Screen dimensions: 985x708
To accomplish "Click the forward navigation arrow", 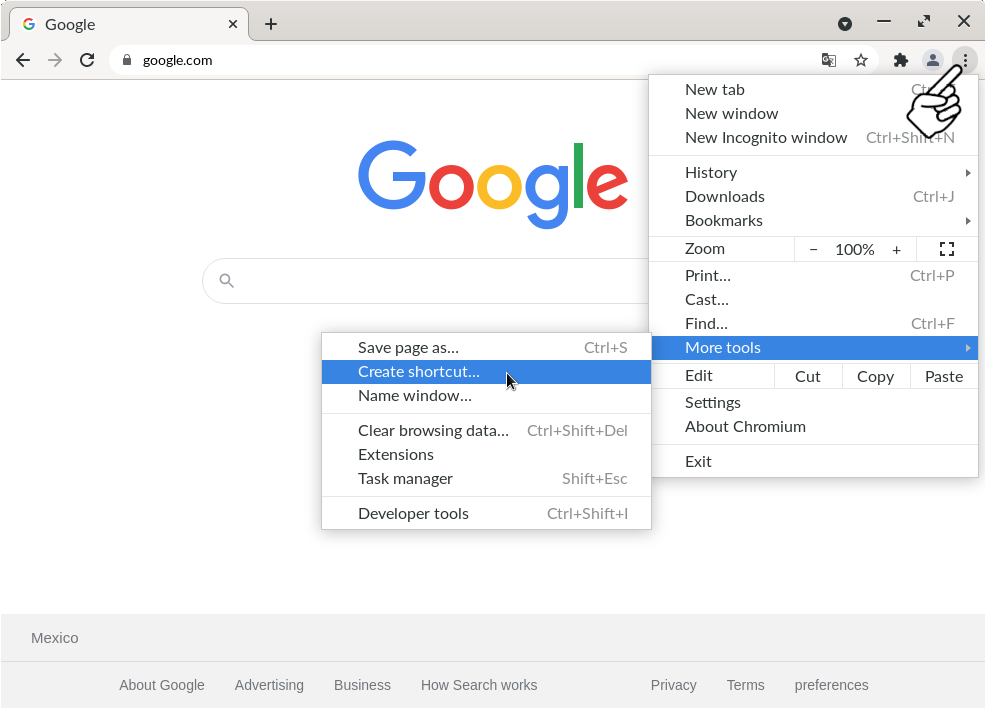I will (x=55, y=60).
